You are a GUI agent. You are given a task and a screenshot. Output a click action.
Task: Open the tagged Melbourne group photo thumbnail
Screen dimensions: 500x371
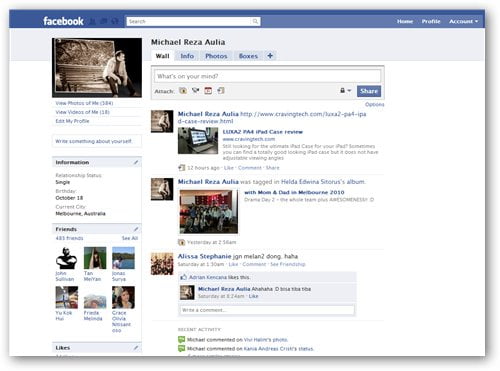click(x=209, y=212)
